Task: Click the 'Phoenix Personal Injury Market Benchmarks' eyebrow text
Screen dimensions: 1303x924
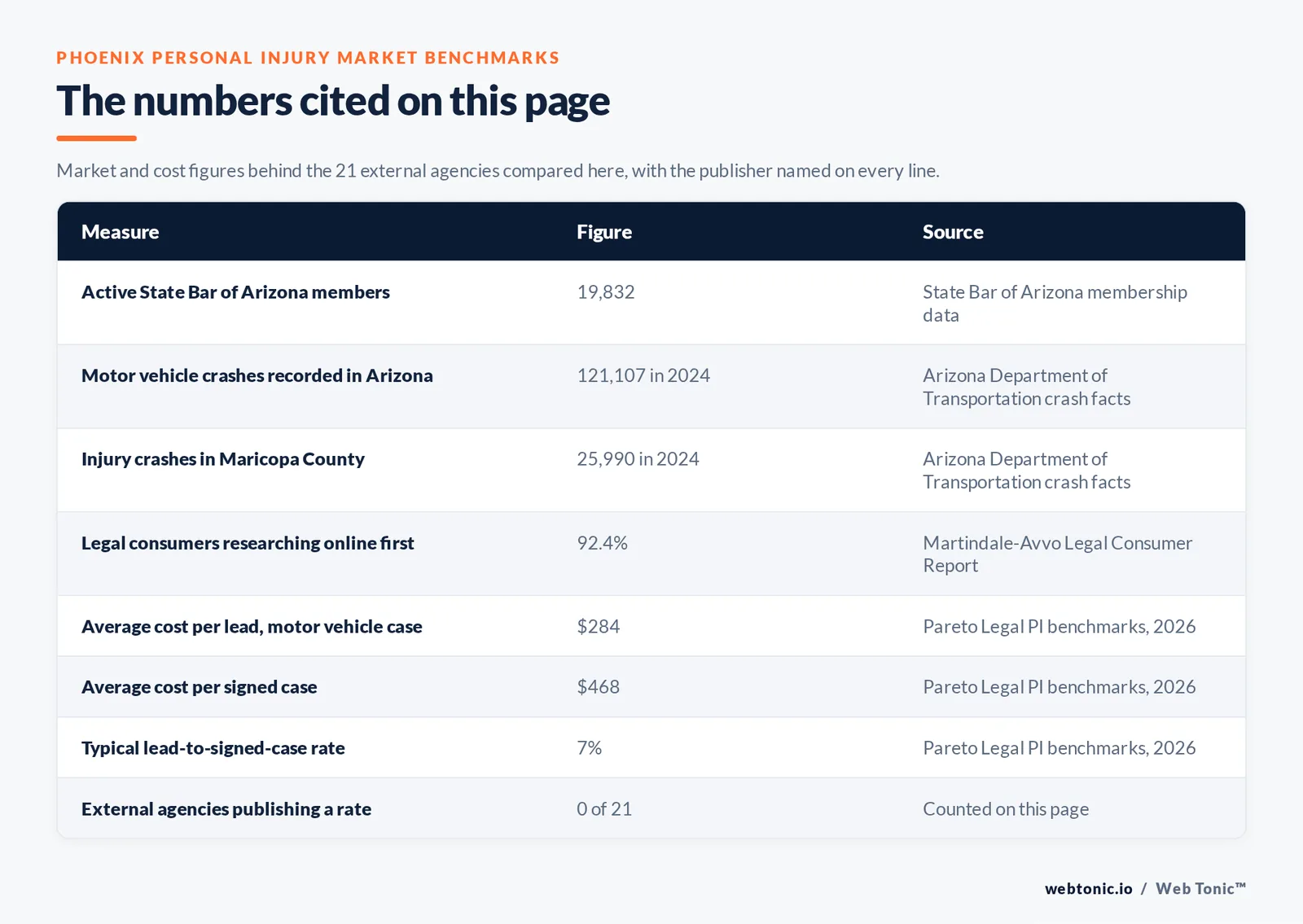Action: pyautogui.click(x=308, y=58)
